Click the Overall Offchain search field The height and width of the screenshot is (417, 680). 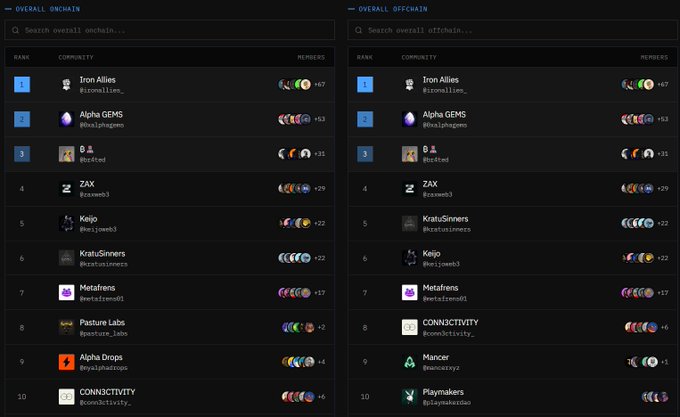[513, 30]
